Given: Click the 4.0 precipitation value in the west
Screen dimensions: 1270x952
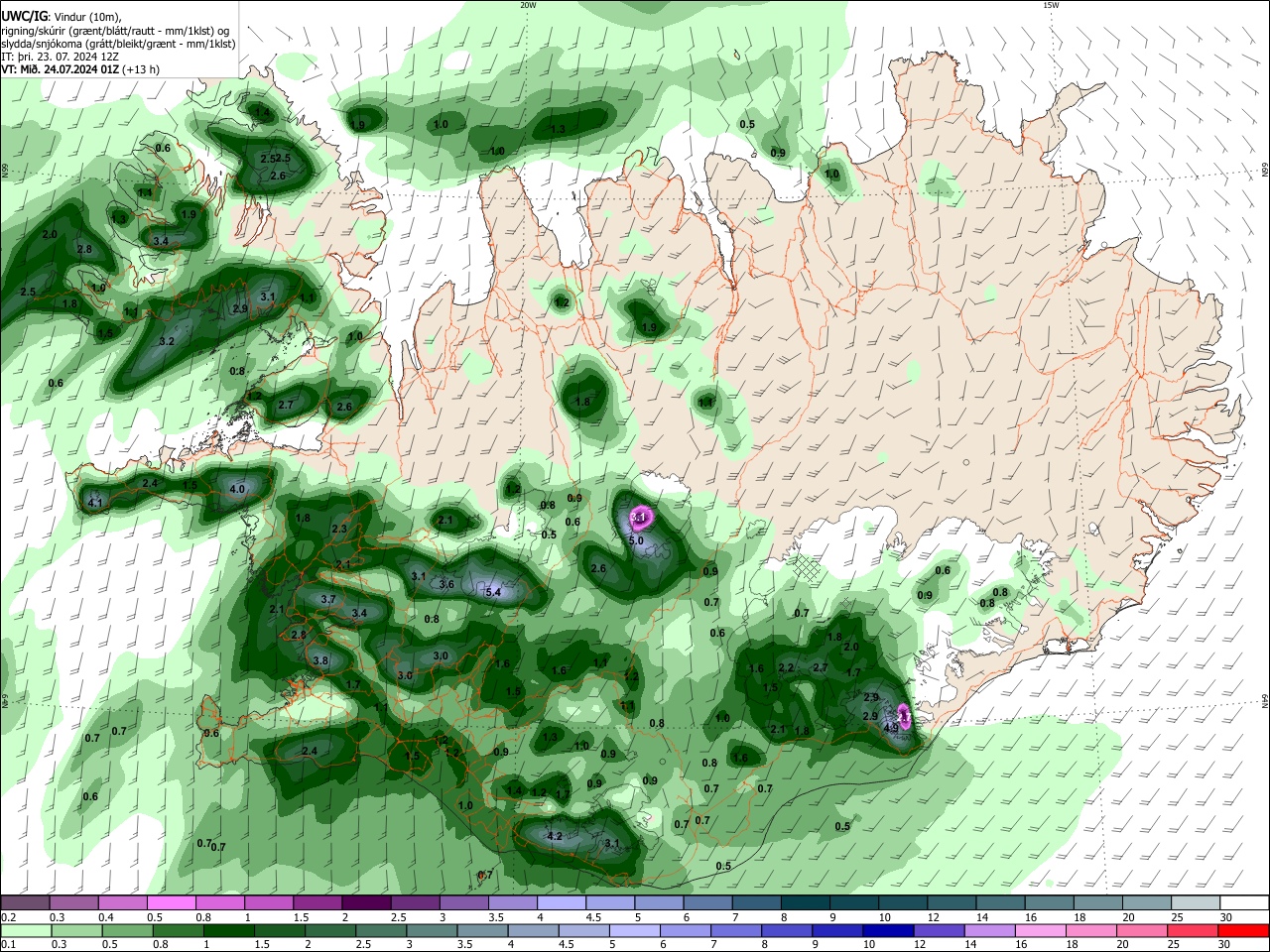Looking at the screenshot, I should click(237, 489).
